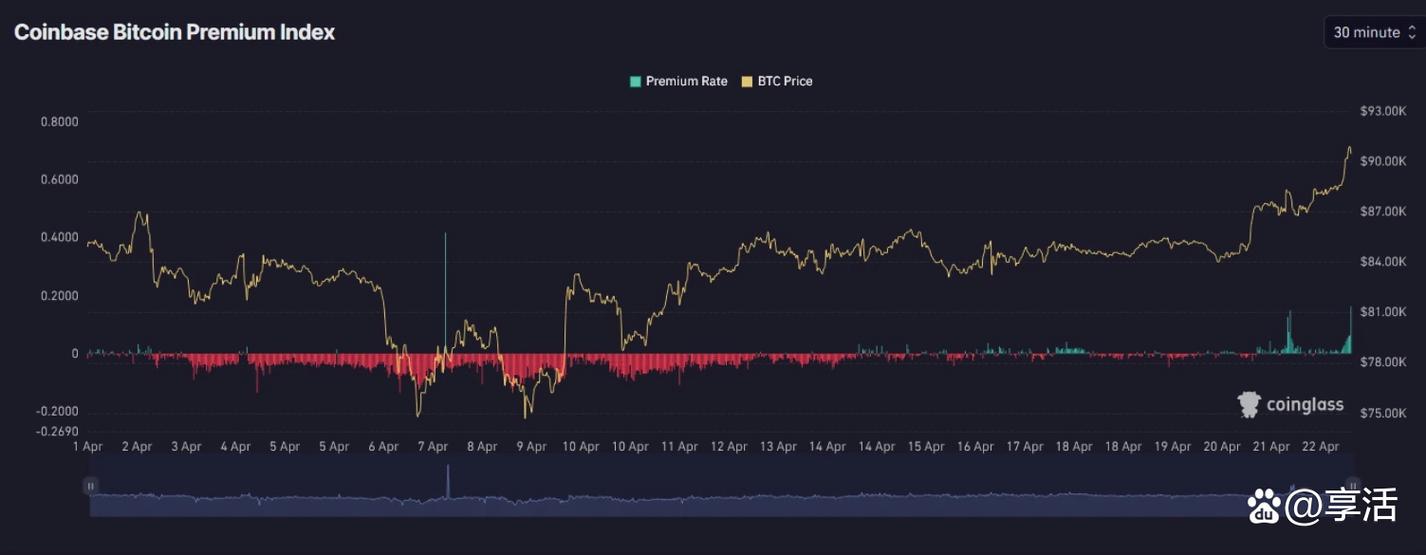Viewport: 1426px width, 555px height.
Task: Click the 12 Apr date label
Action: [x=729, y=447]
